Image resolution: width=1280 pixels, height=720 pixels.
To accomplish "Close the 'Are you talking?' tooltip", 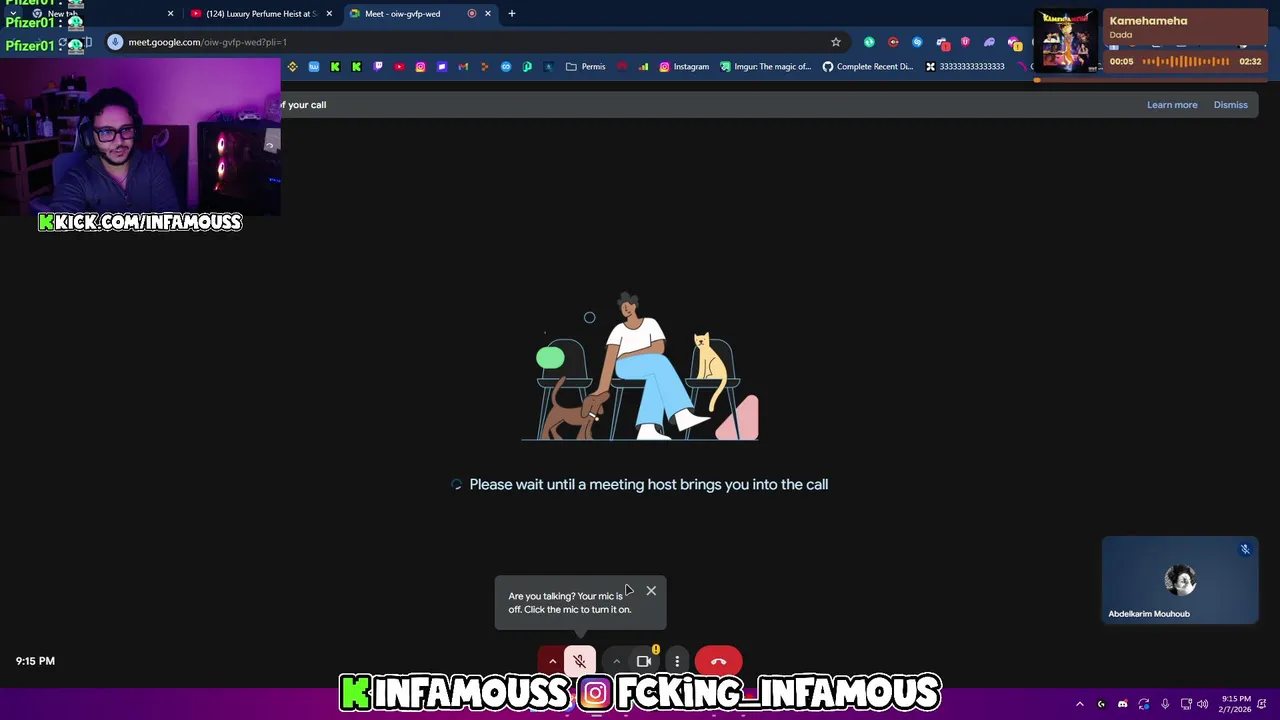I will 651,590.
